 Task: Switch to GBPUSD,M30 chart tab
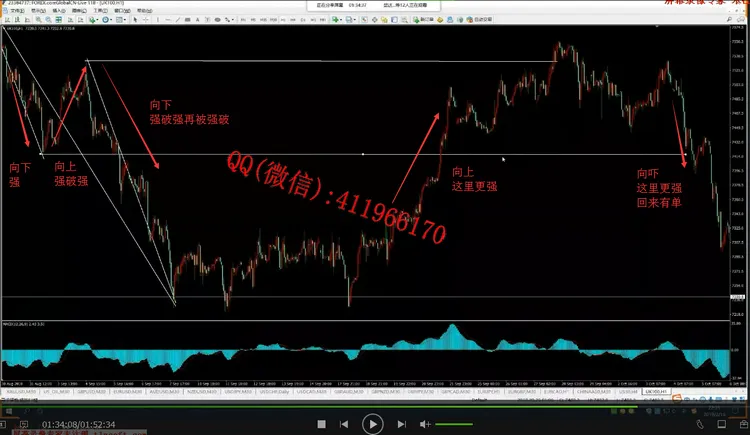click(91, 391)
